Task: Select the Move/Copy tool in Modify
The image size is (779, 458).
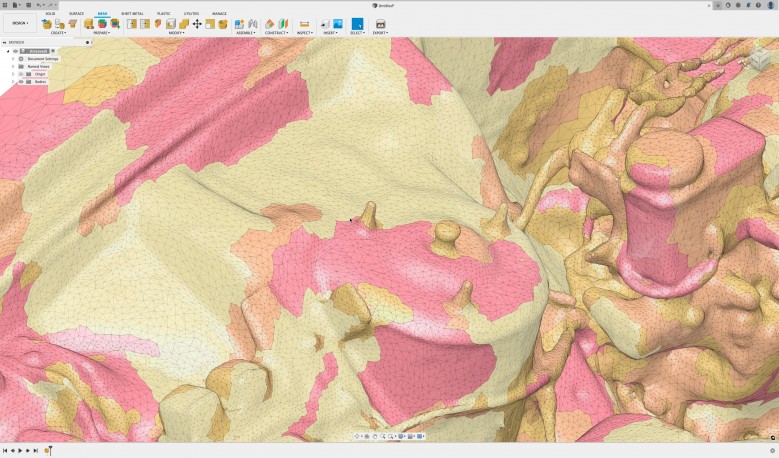Action: pyautogui.click(x=197, y=23)
